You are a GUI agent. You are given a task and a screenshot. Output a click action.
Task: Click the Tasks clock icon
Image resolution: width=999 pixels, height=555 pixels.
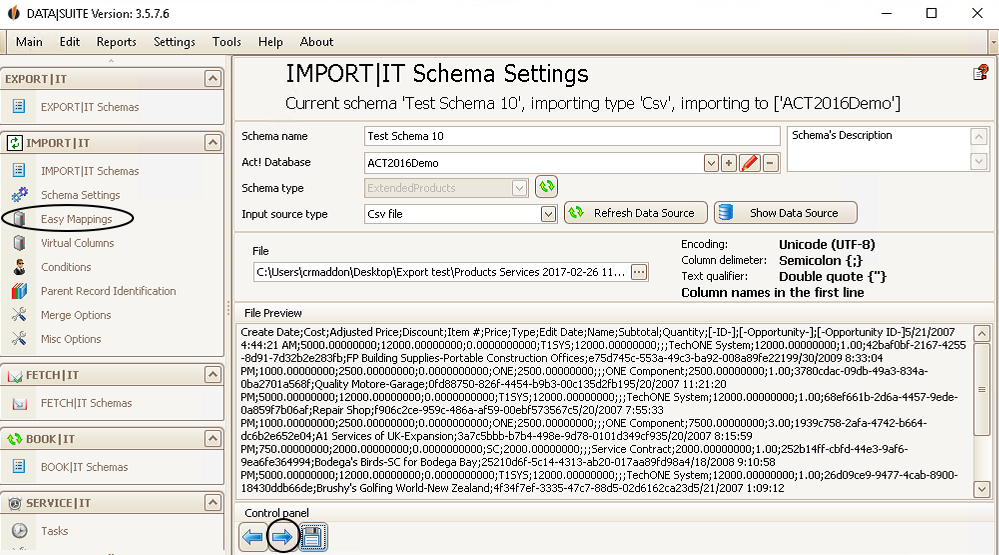click(19, 531)
